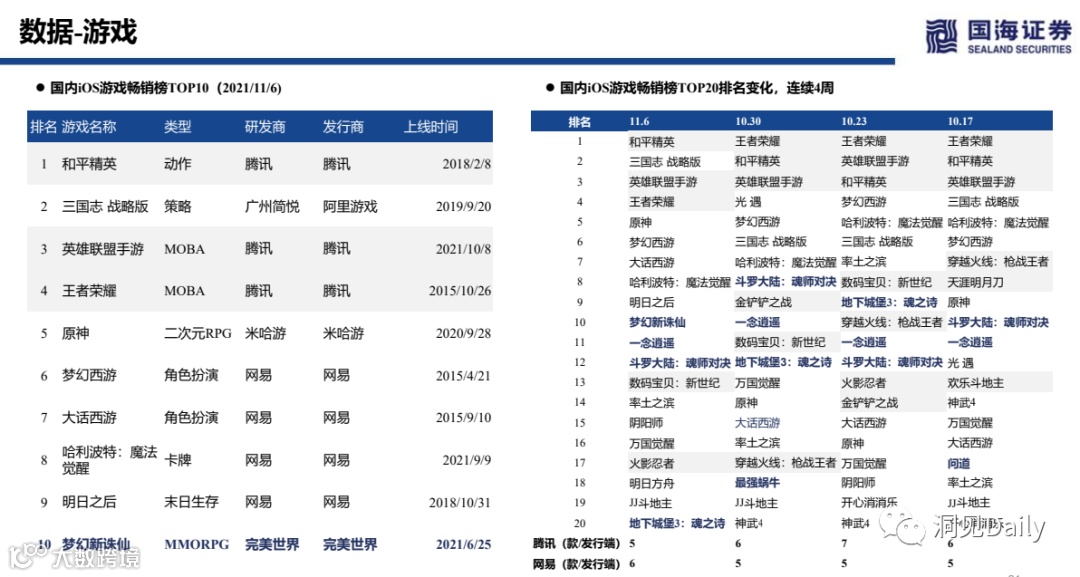Screen dimensions: 1080x577
Task: Select 光遇 at rank 4 under 10.30
Action: click(x=747, y=202)
